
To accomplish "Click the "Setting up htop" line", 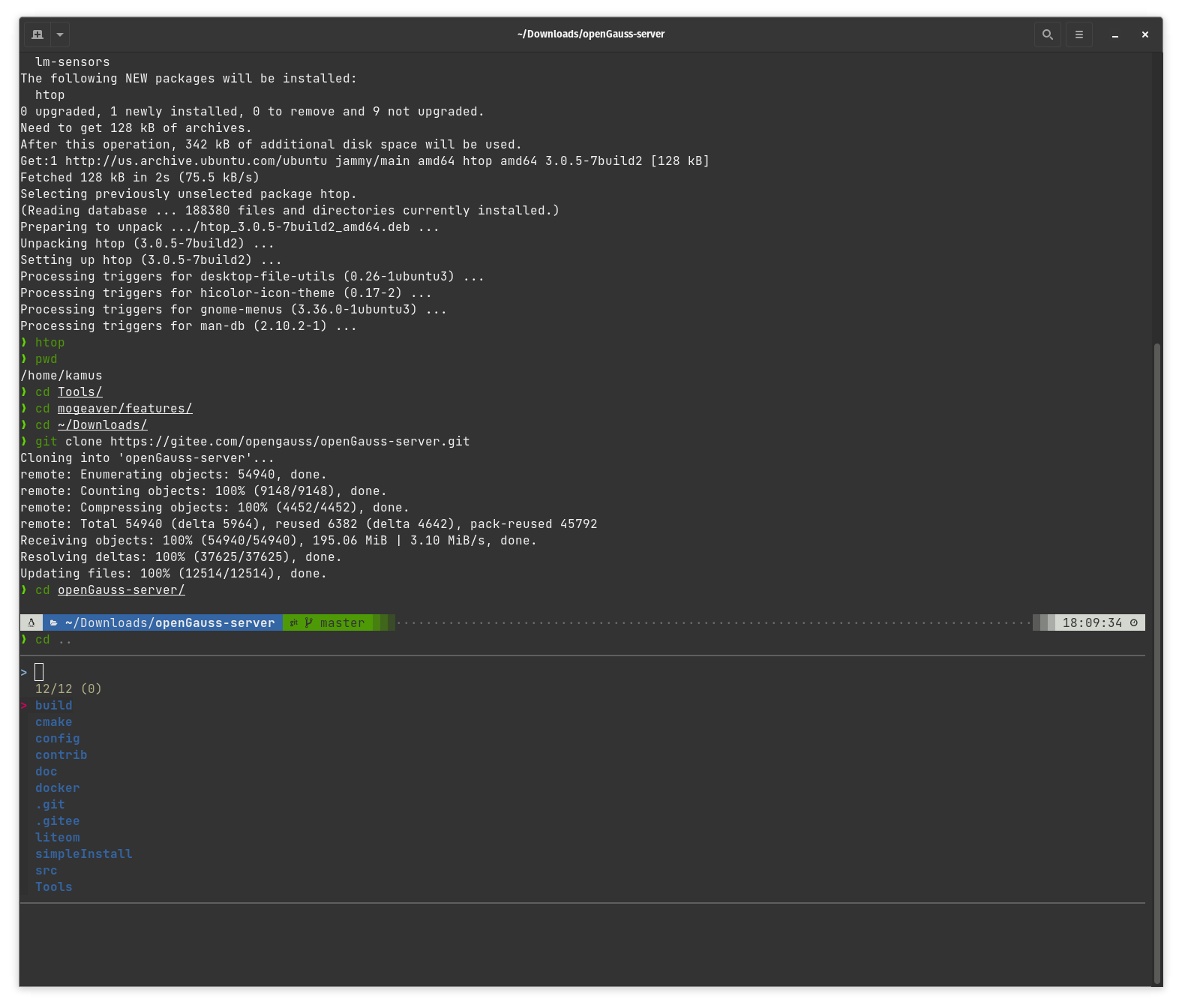I will point(151,260).
